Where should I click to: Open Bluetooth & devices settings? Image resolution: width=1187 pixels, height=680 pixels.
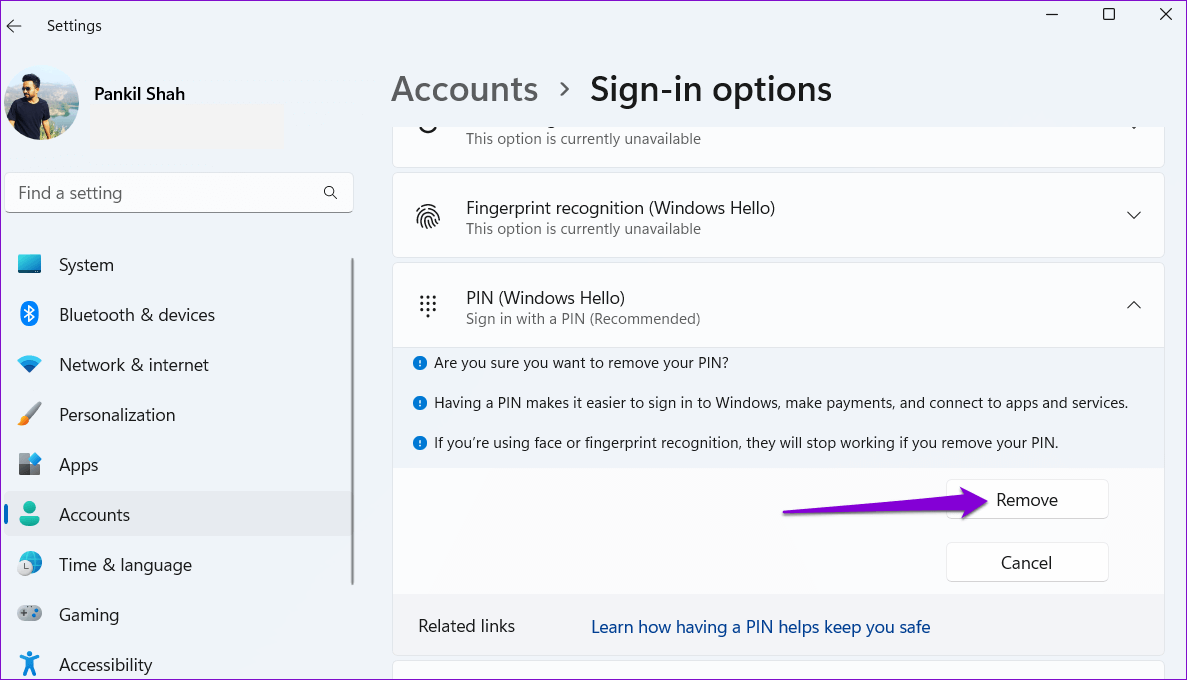point(178,315)
